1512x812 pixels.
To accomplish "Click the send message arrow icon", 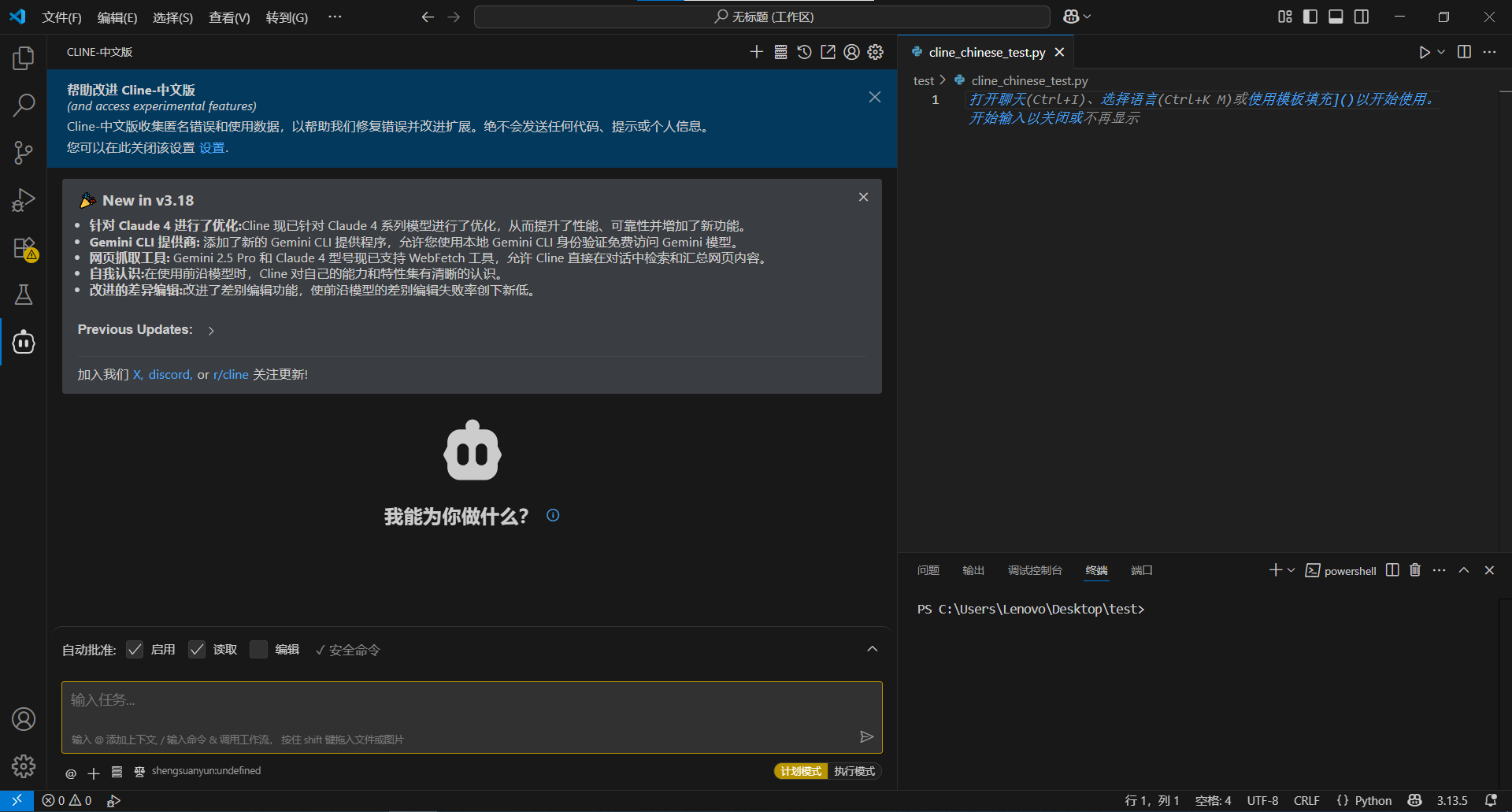I will (866, 736).
